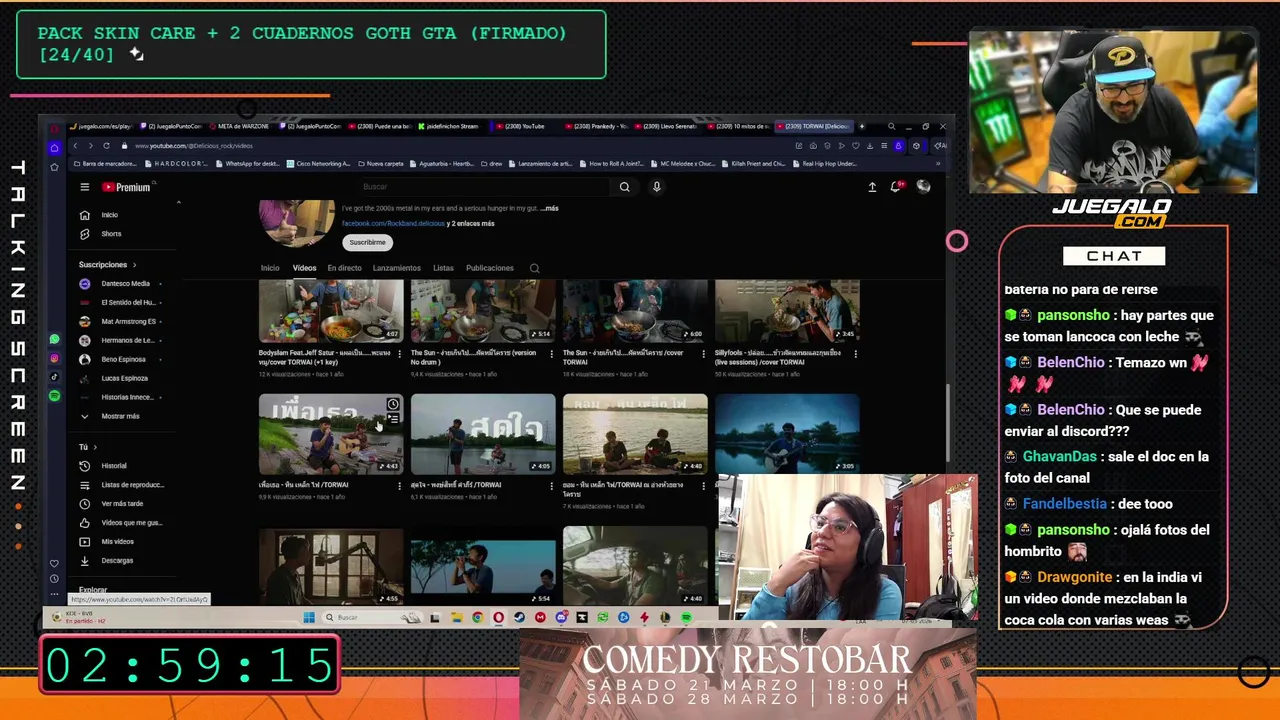Open the HARDCOLOR bookmark in bookmarks bar
Image resolution: width=1280 pixels, height=720 pixels.
coord(176,163)
